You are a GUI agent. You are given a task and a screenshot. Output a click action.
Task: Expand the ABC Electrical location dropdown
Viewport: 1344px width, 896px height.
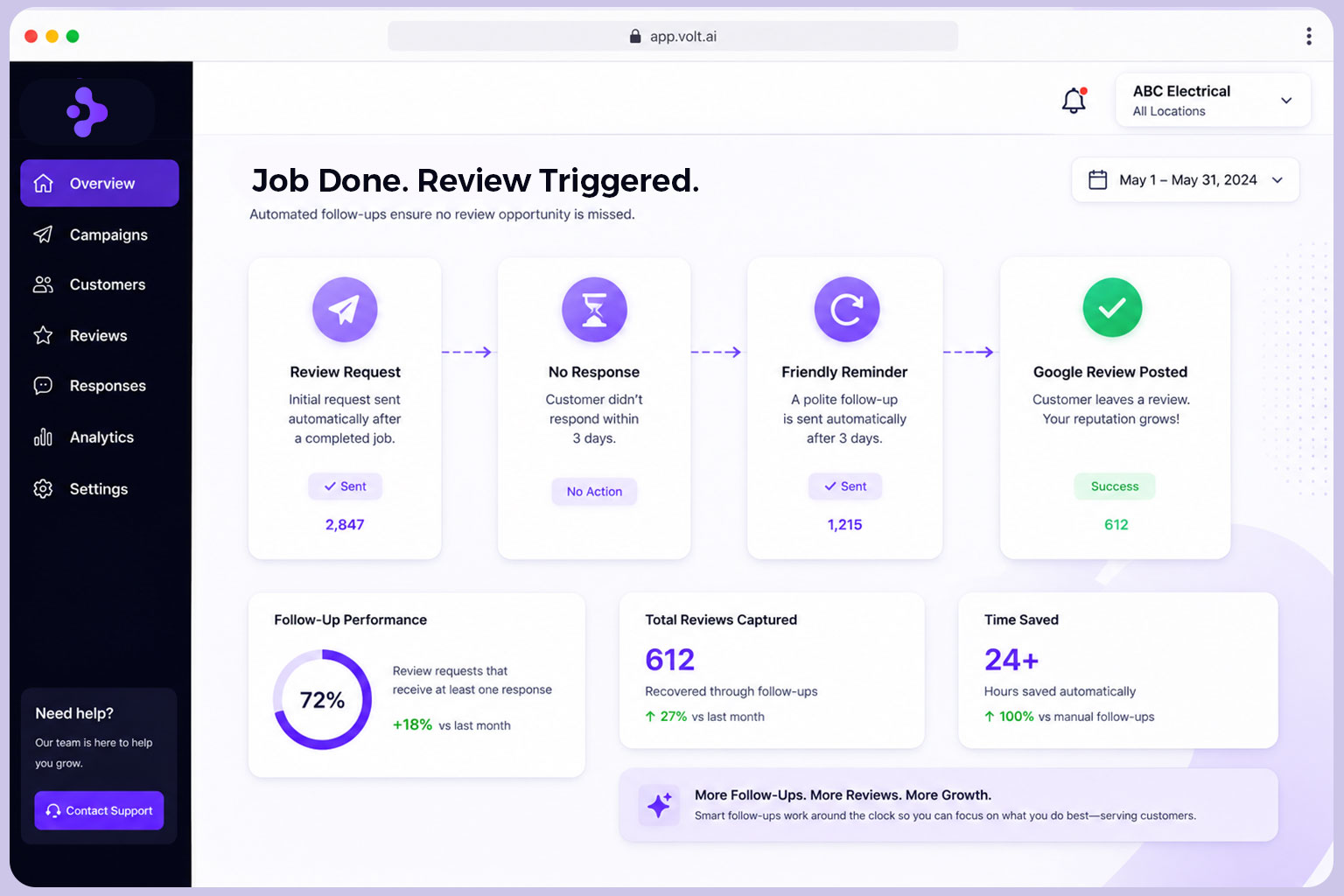click(1213, 100)
